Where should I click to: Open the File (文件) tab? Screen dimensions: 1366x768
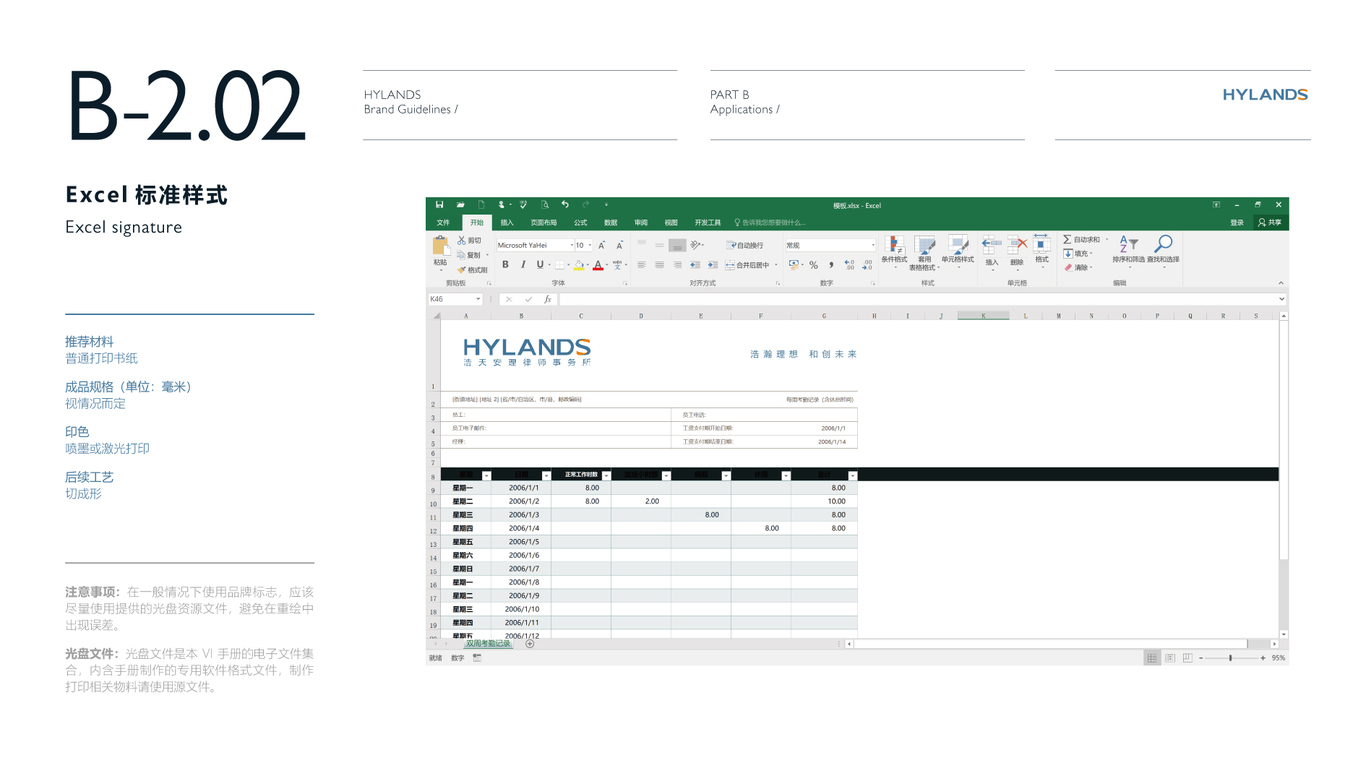pyautogui.click(x=443, y=223)
